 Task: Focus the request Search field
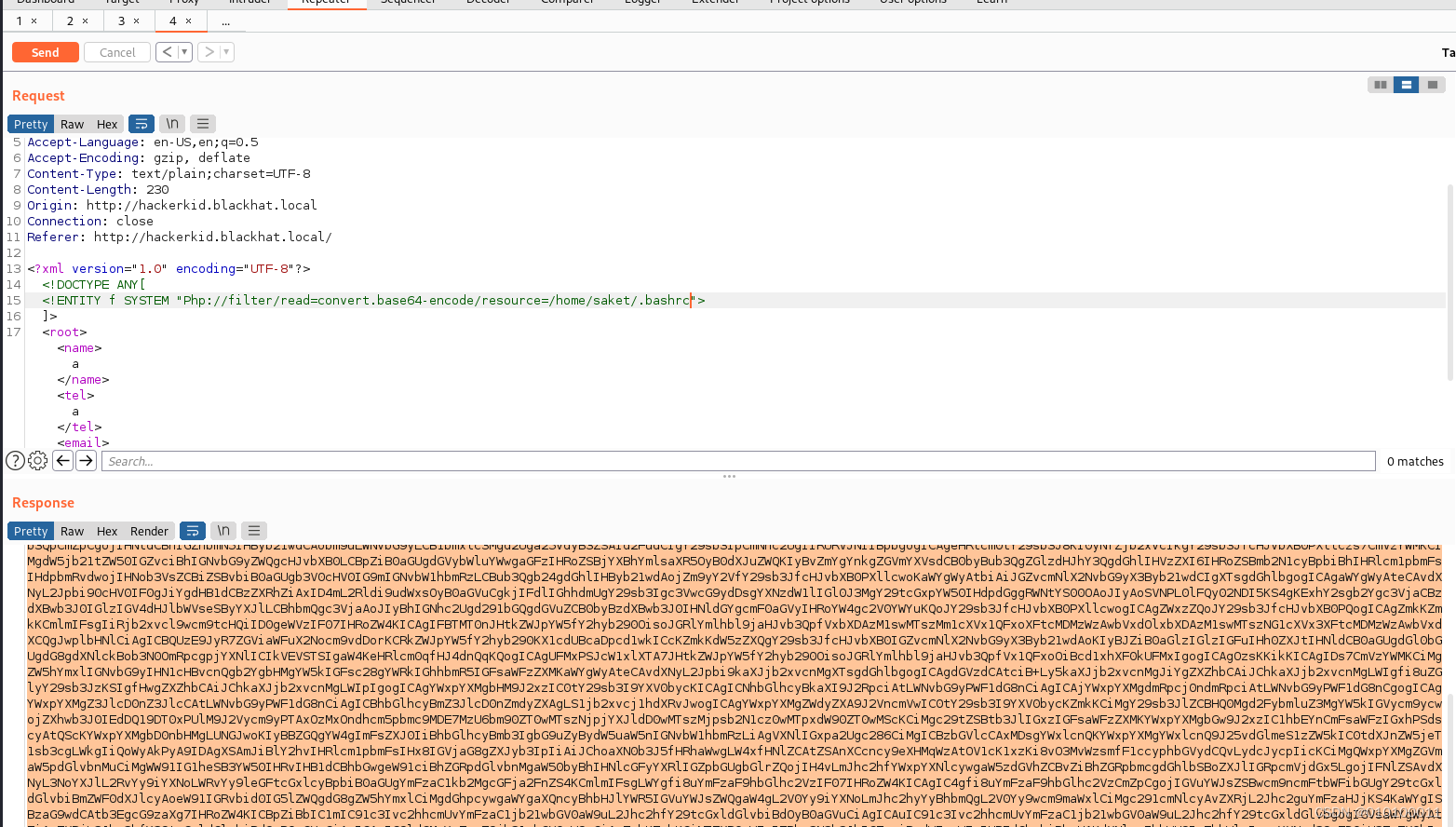[x=738, y=461]
